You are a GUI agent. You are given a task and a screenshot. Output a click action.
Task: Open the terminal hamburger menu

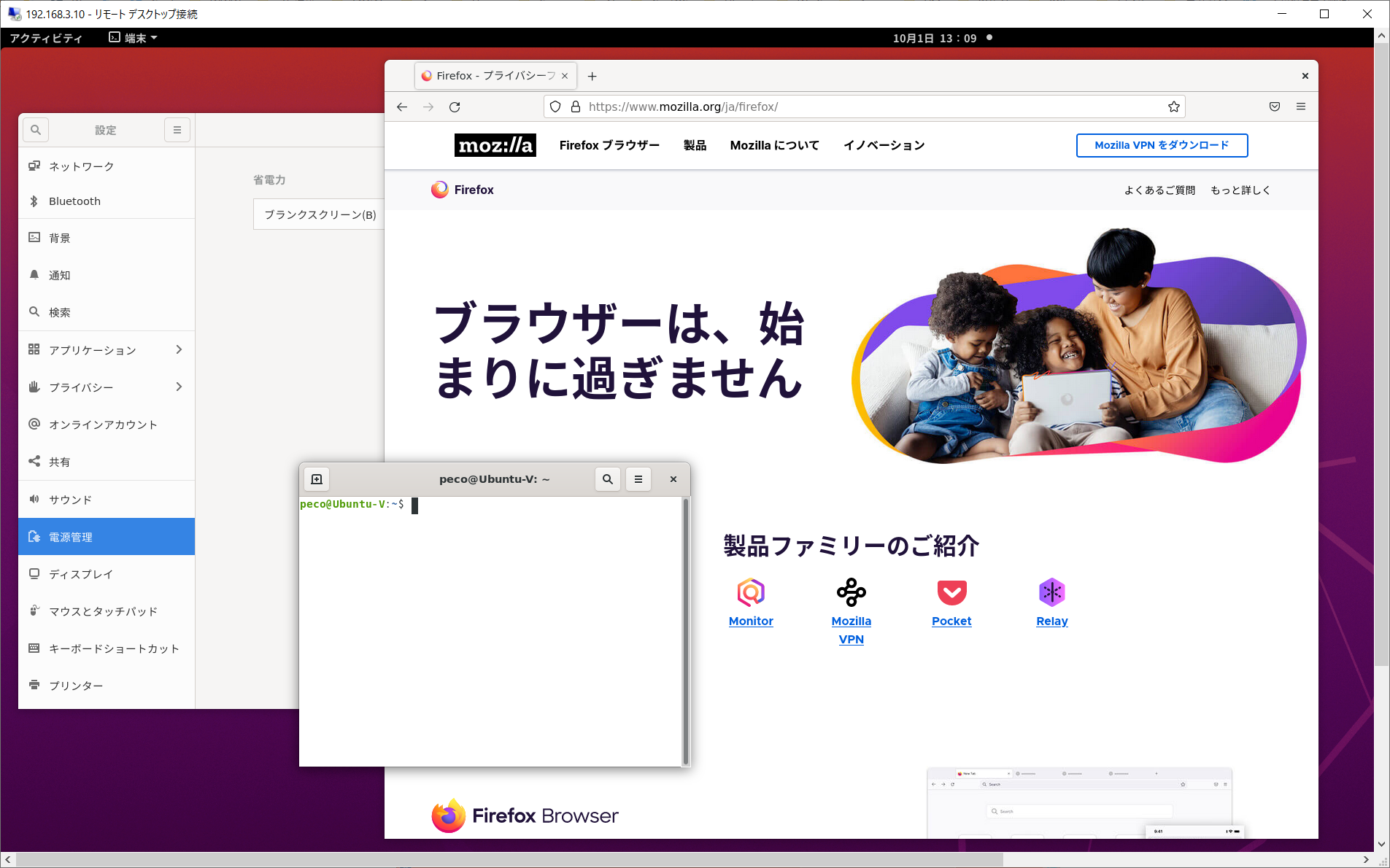click(638, 479)
